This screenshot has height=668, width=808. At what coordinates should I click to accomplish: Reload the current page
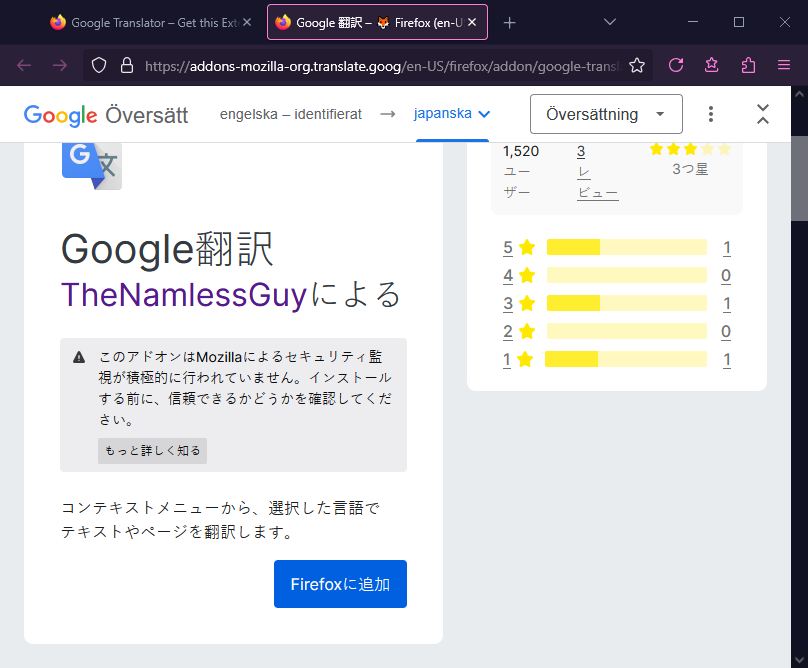click(676, 65)
